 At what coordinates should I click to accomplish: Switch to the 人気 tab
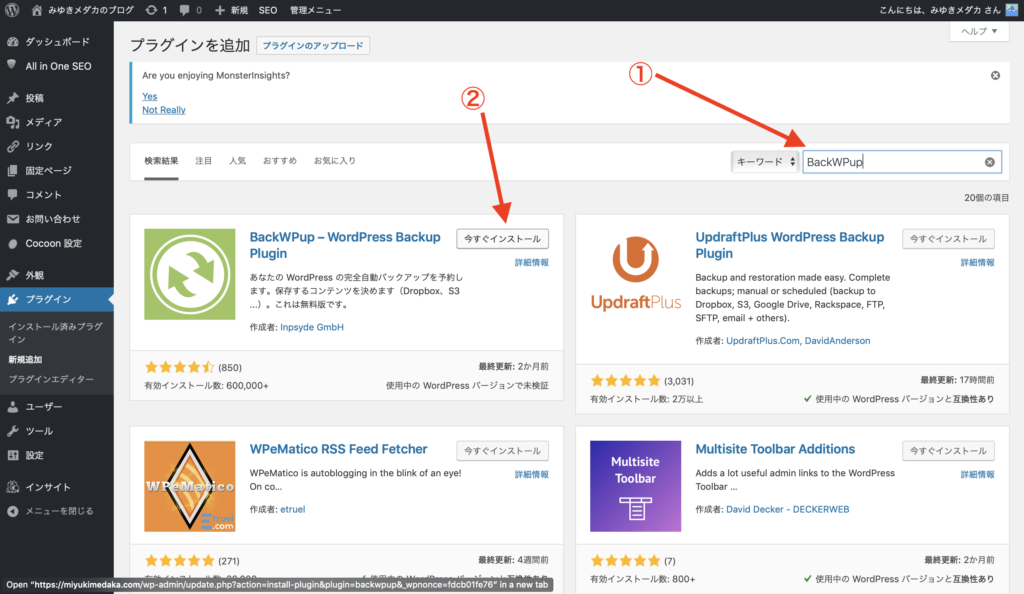(237, 161)
